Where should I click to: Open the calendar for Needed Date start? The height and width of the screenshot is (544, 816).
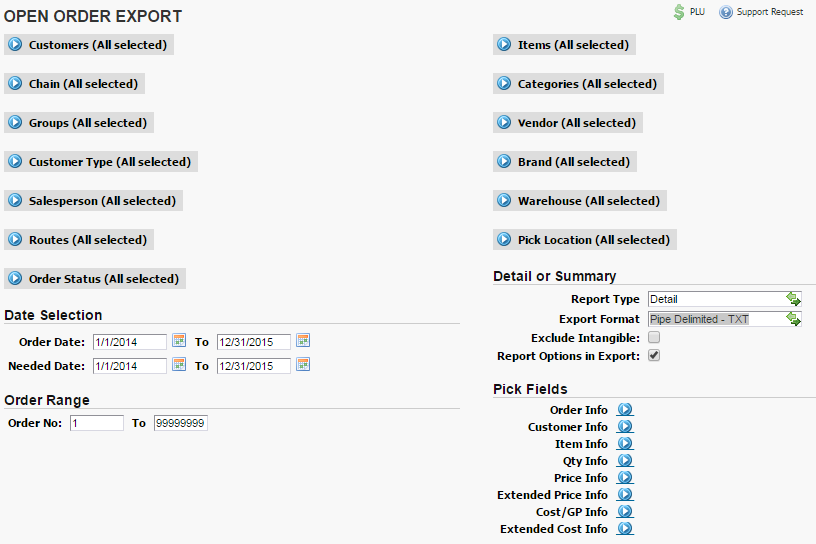[178, 364]
